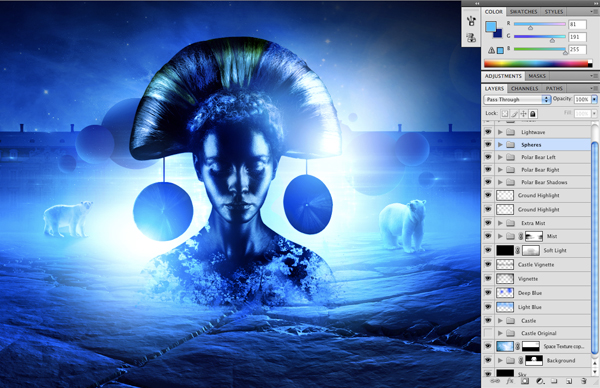The height and width of the screenshot is (388, 600).
Task: Toggle visibility of Polar Bear Left
Action: [488, 157]
